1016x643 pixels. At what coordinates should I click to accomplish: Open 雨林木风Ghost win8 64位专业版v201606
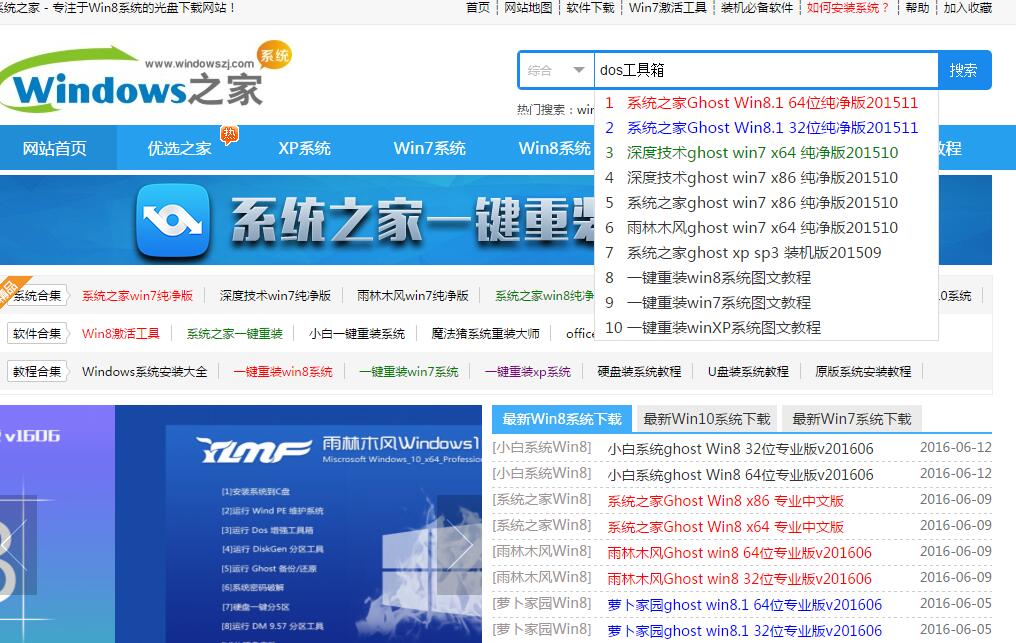739,552
